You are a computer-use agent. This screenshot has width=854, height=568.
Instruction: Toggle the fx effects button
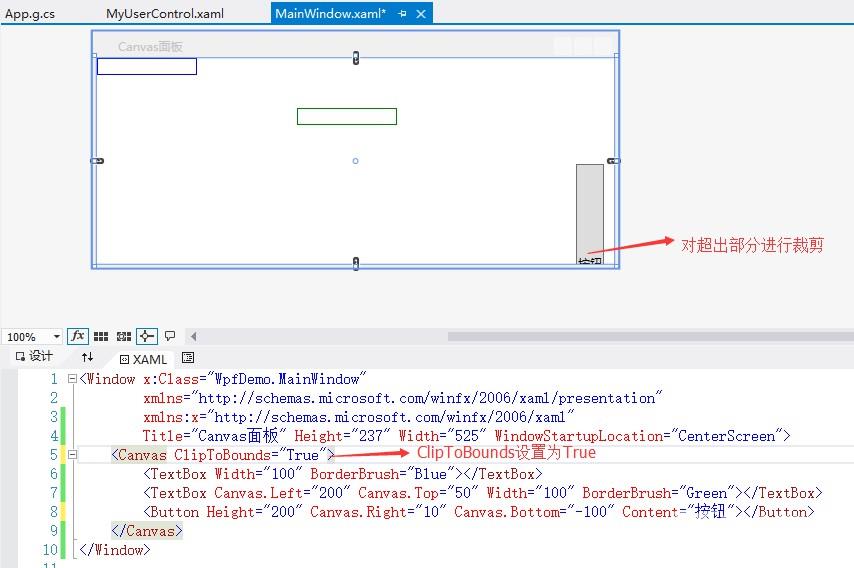[78, 336]
